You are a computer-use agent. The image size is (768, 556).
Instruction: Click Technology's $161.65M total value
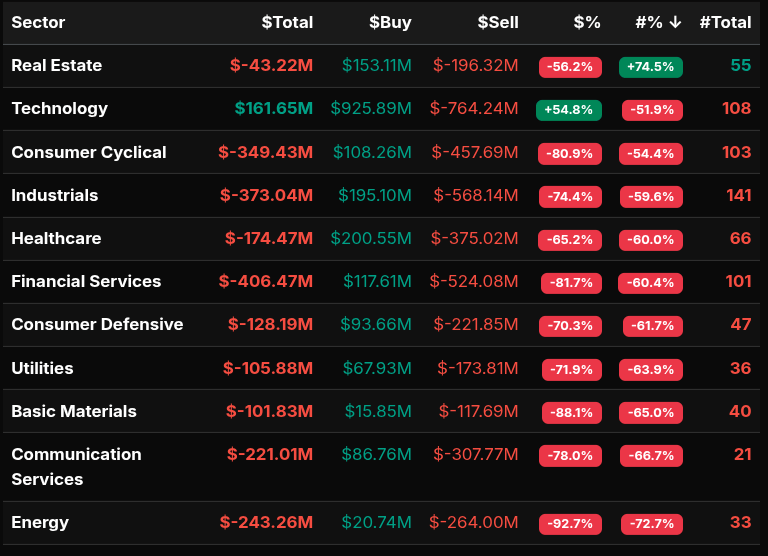(x=273, y=108)
